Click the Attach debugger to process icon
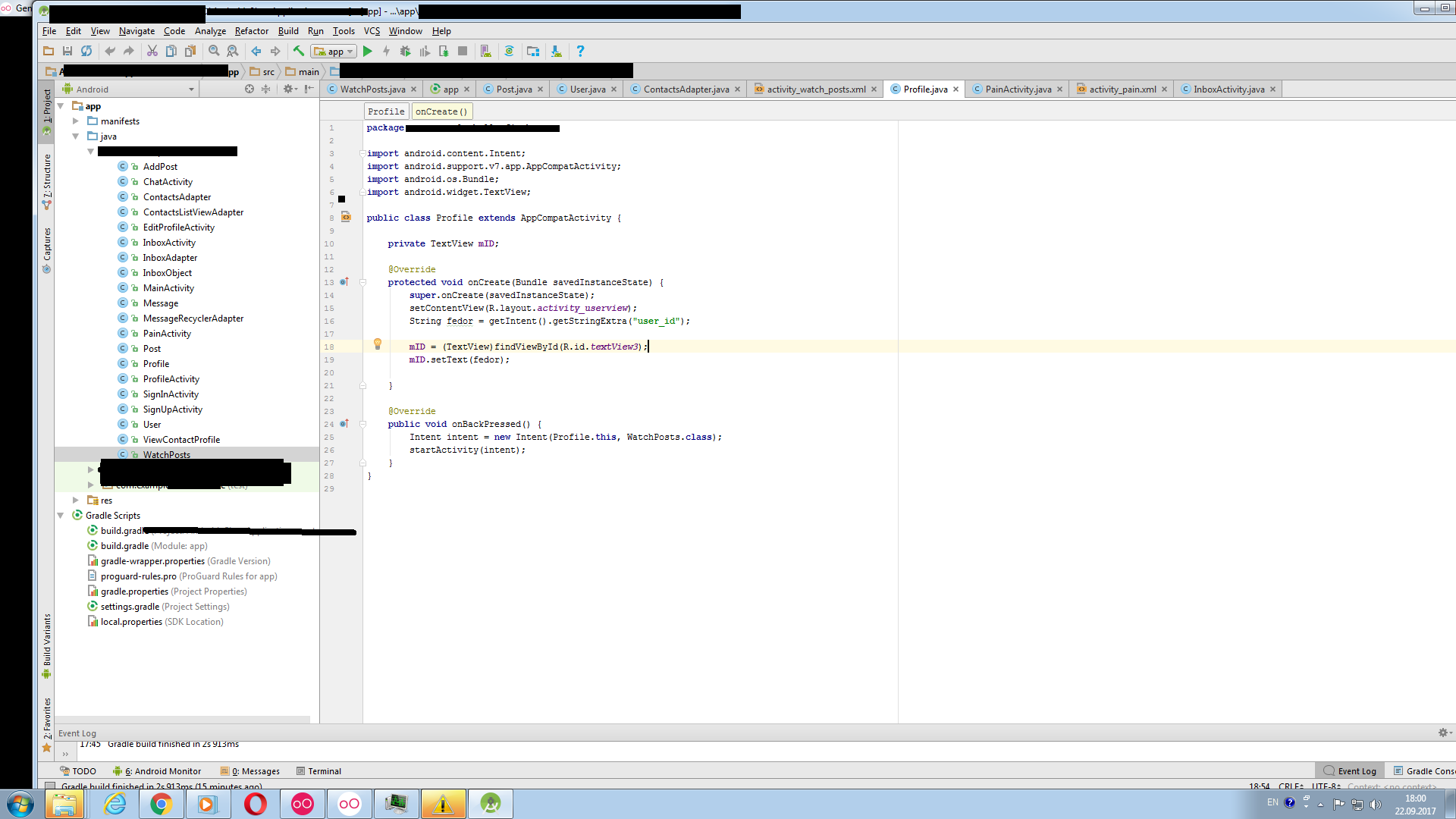The image size is (1456, 819). (444, 51)
